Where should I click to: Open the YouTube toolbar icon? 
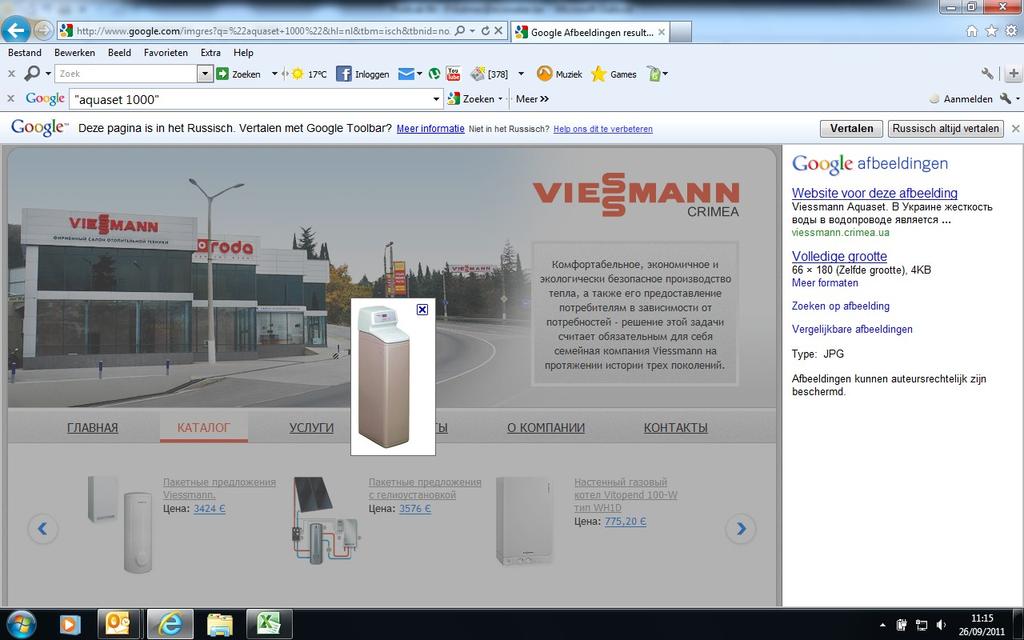pyautogui.click(x=453, y=74)
